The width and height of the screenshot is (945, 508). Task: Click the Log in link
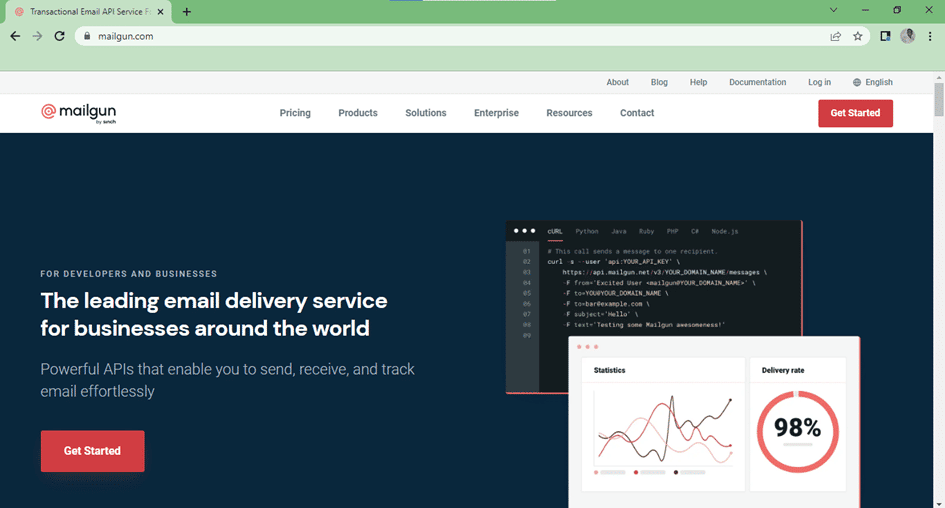(x=819, y=83)
